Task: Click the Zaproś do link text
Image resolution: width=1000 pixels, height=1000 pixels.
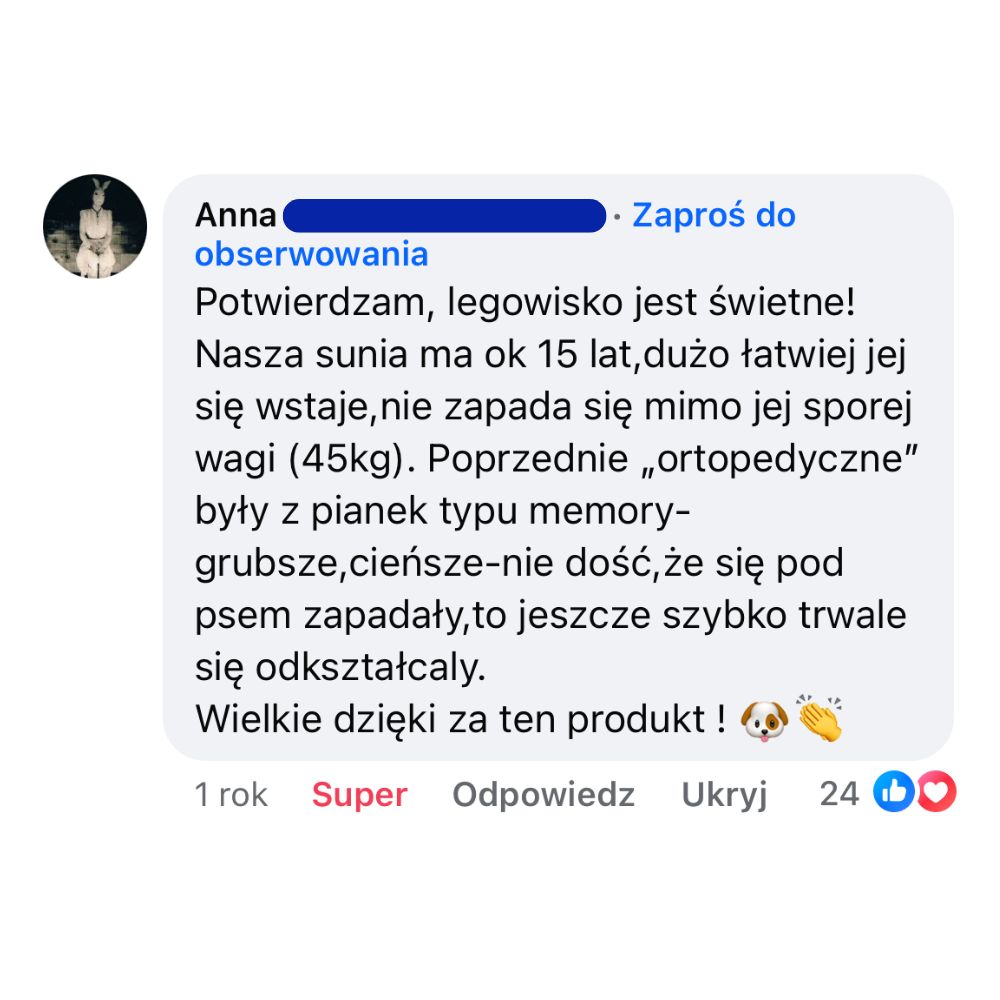Action: pyautogui.click(x=714, y=215)
